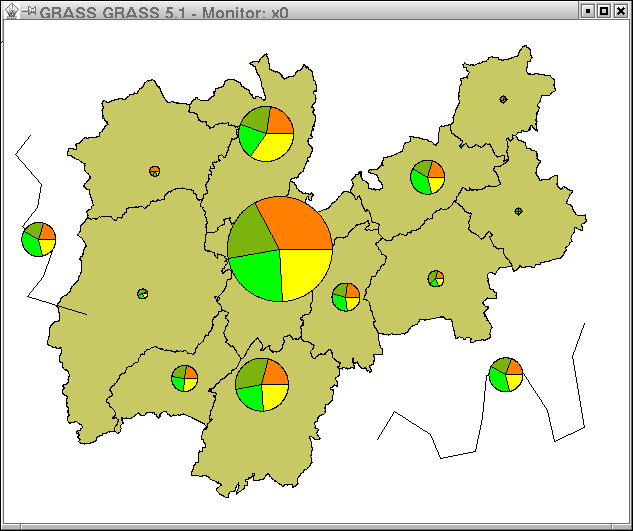Select the pie chart at the top center of the map
Viewport: 633px width, 531px height.
[x=266, y=134]
